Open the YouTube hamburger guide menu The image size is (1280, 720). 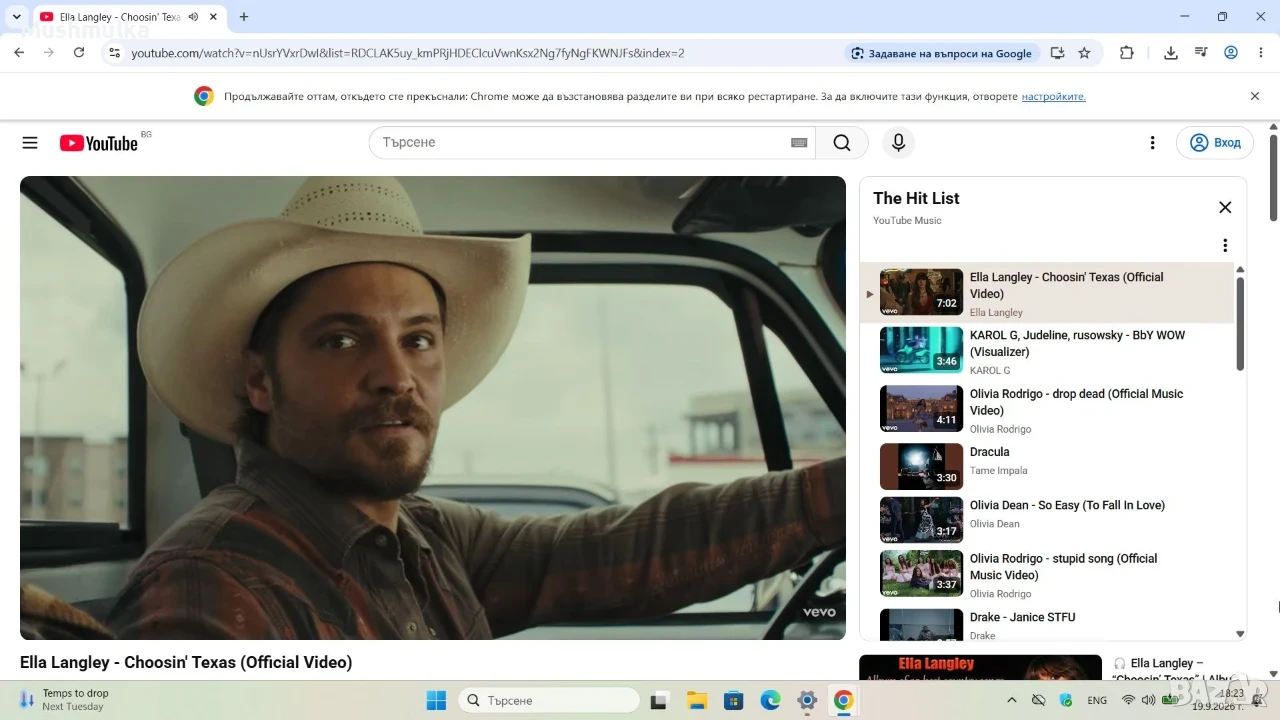(x=30, y=143)
